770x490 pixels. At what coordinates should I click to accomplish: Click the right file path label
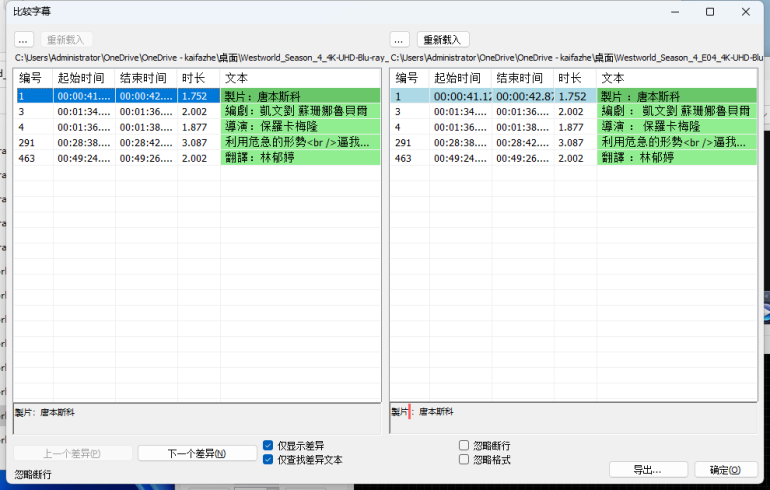tap(577, 58)
